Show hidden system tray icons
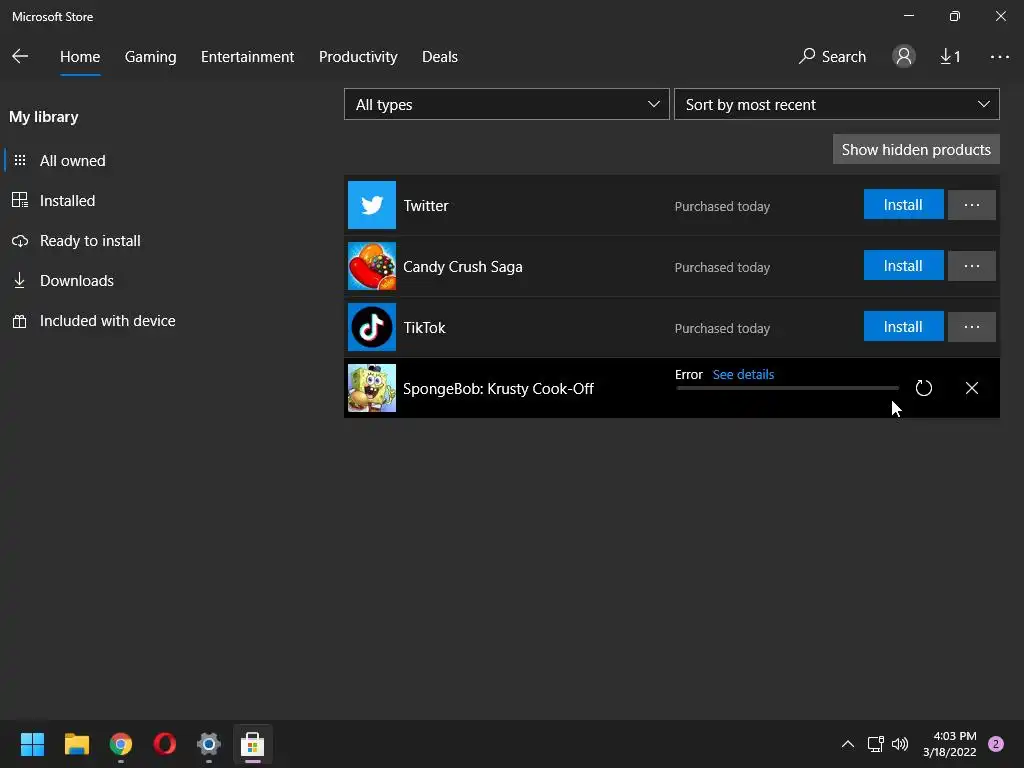The width and height of the screenshot is (1024, 768). 848,744
